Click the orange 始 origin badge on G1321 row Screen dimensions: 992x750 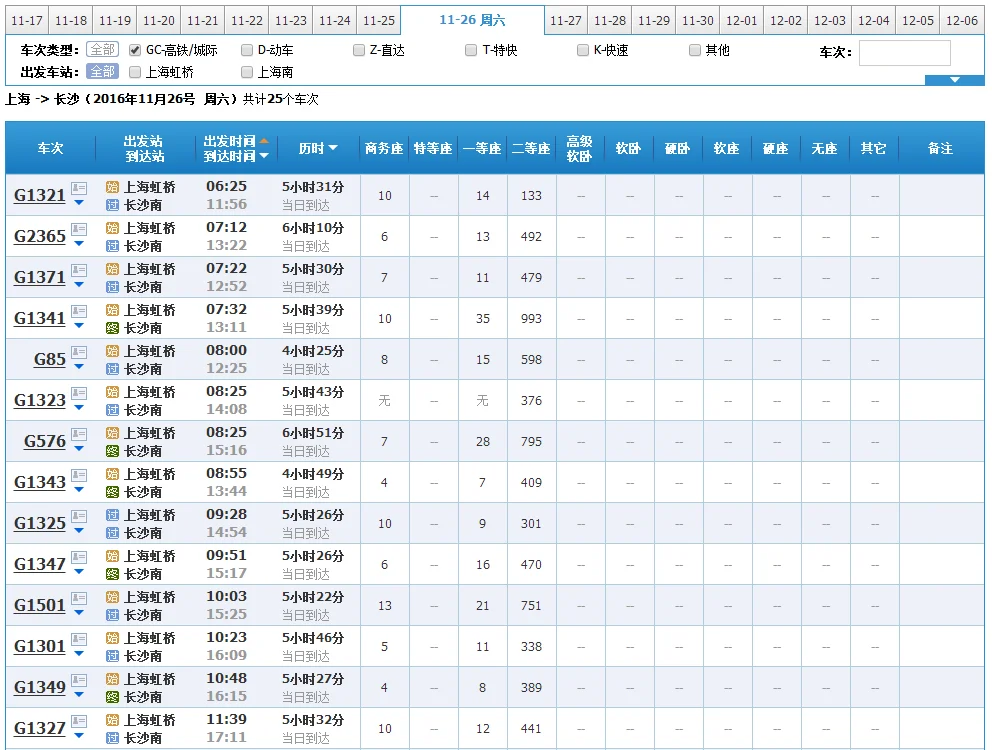[x=113, y=187]
